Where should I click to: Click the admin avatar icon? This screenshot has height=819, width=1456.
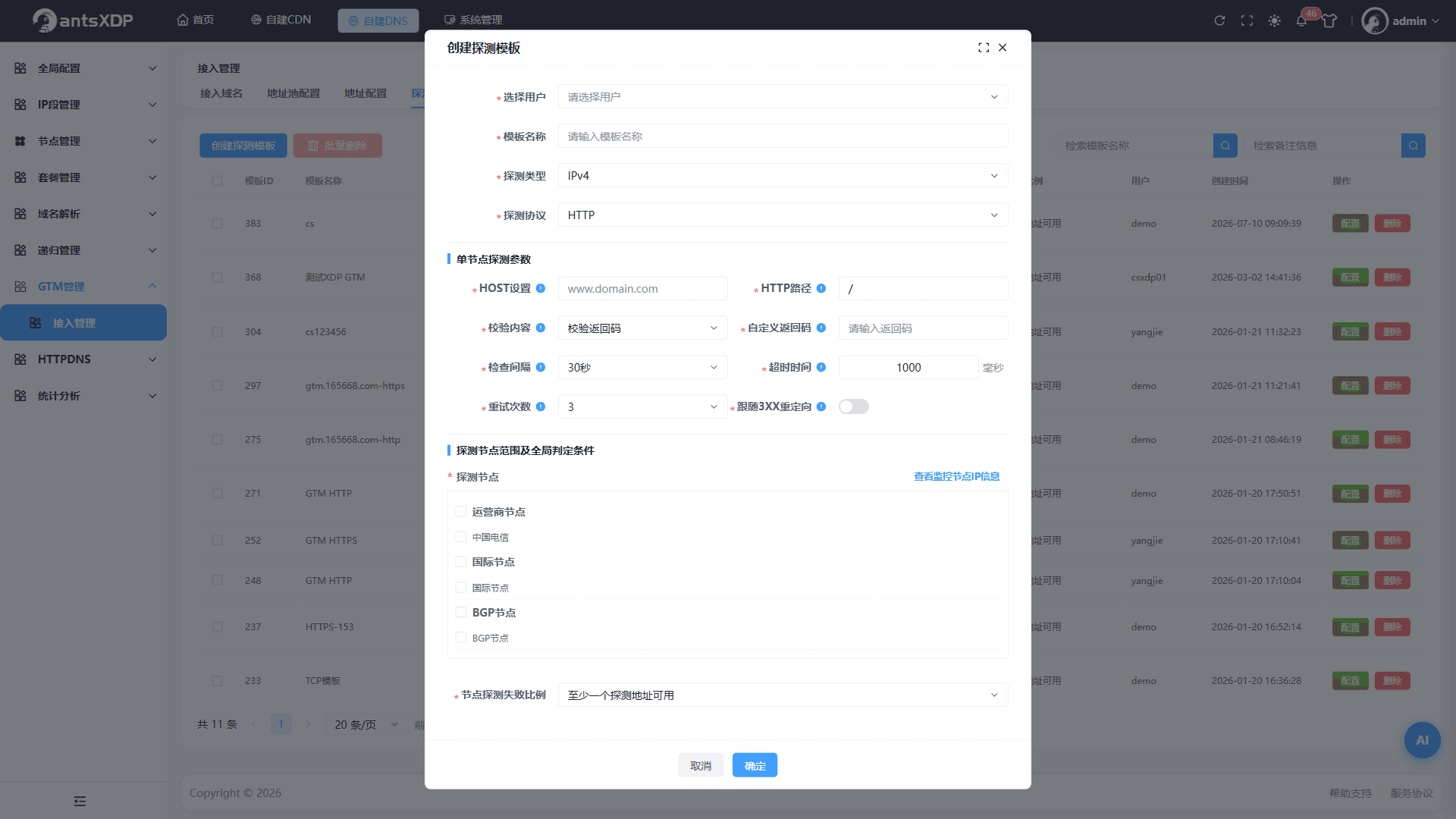pyautogui.click(x=1374, y=20)
